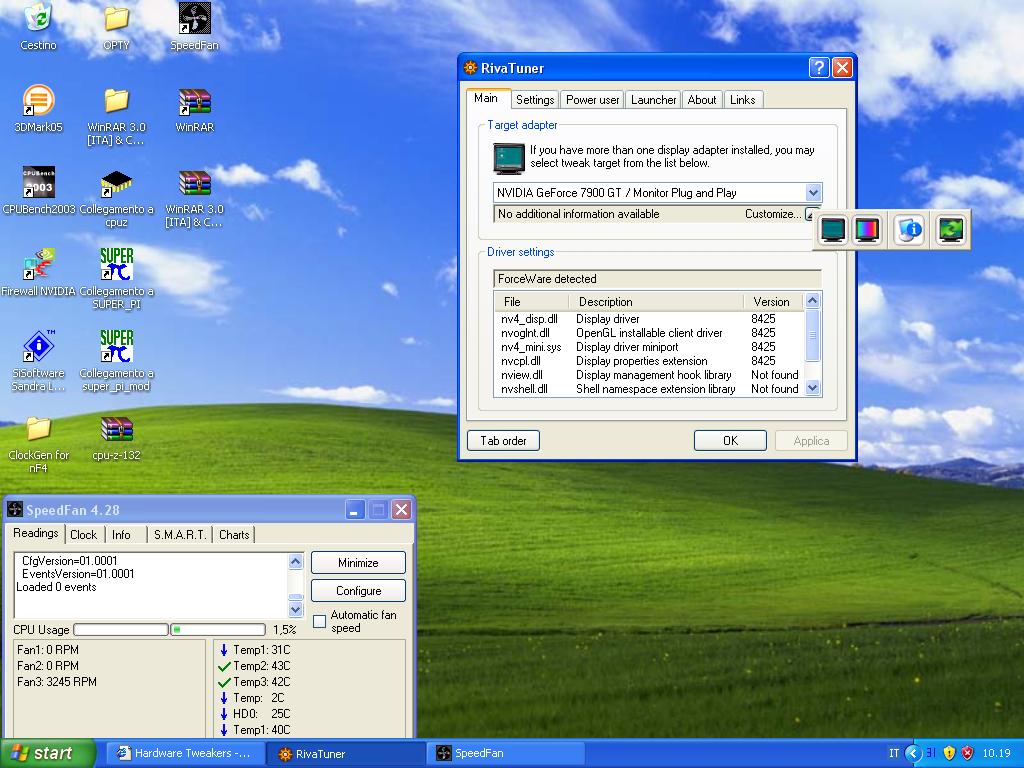Image resolution: width=1024 pixels, height=768 pixels.
Task: Click RivaTuner low-level system settings monitor icon
Action: 833,230
